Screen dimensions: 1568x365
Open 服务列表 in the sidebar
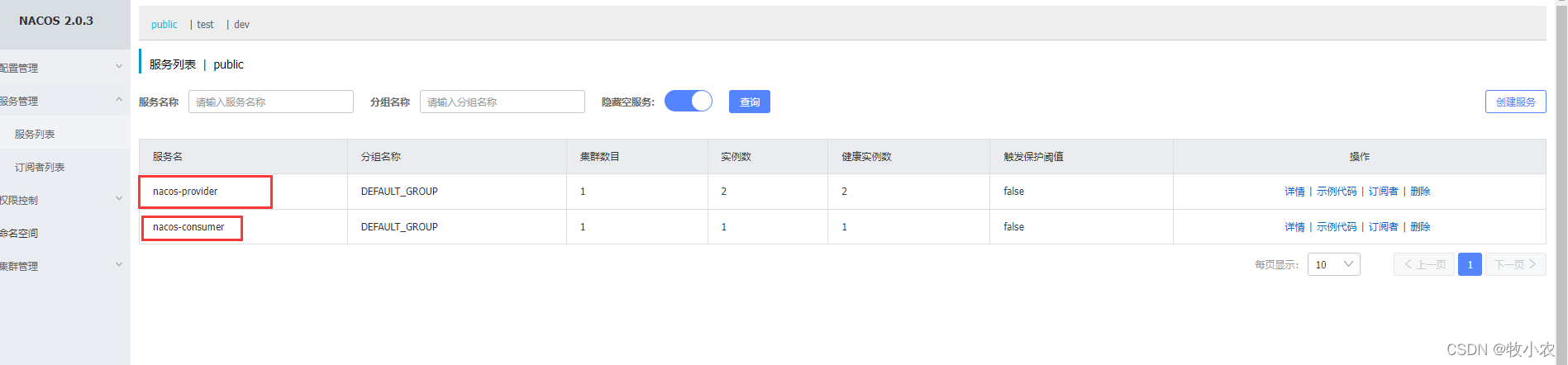(35, 134)
